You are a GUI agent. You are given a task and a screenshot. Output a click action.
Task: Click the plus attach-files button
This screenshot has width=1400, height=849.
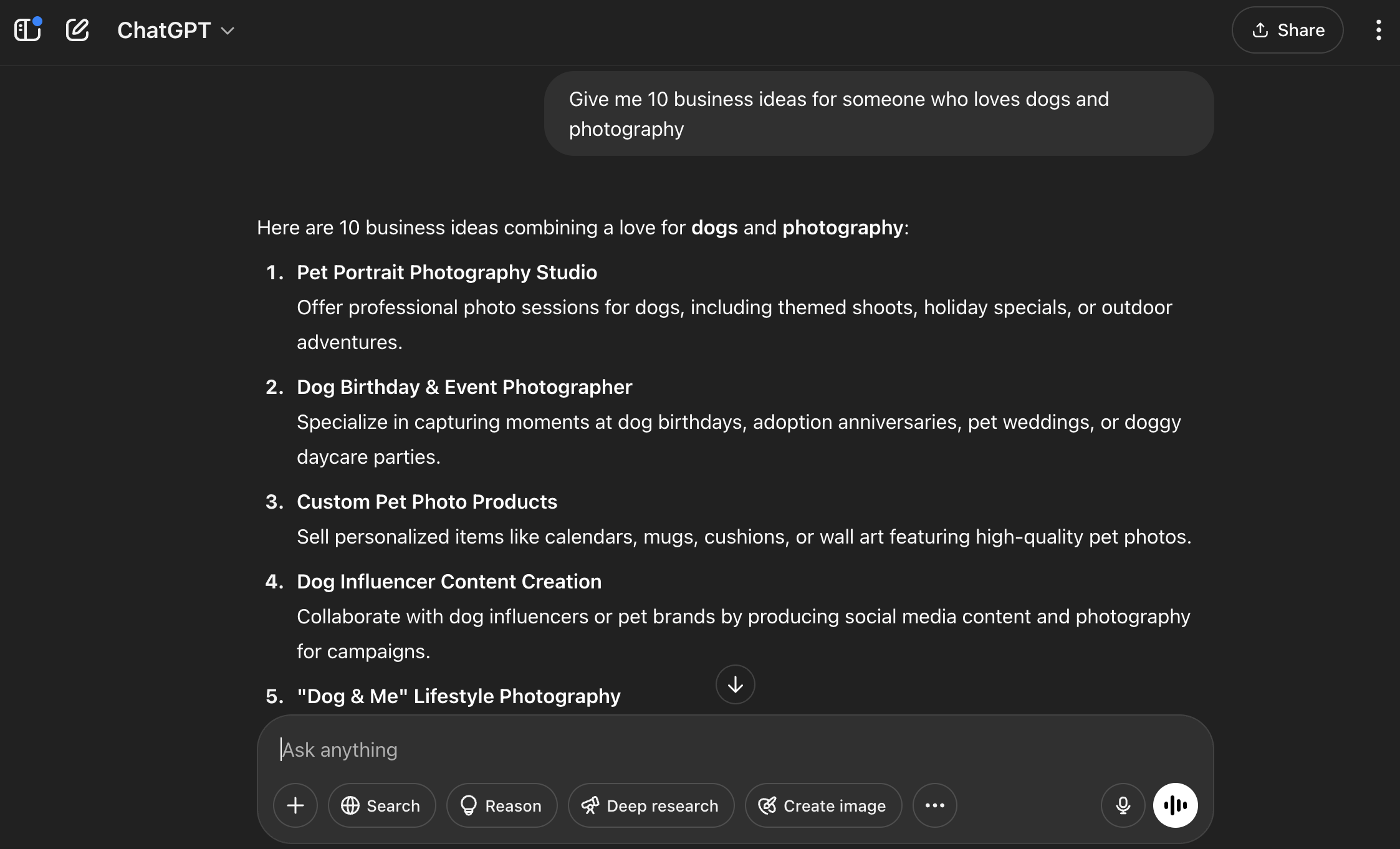pyautogui.click(x=295, y=805)
